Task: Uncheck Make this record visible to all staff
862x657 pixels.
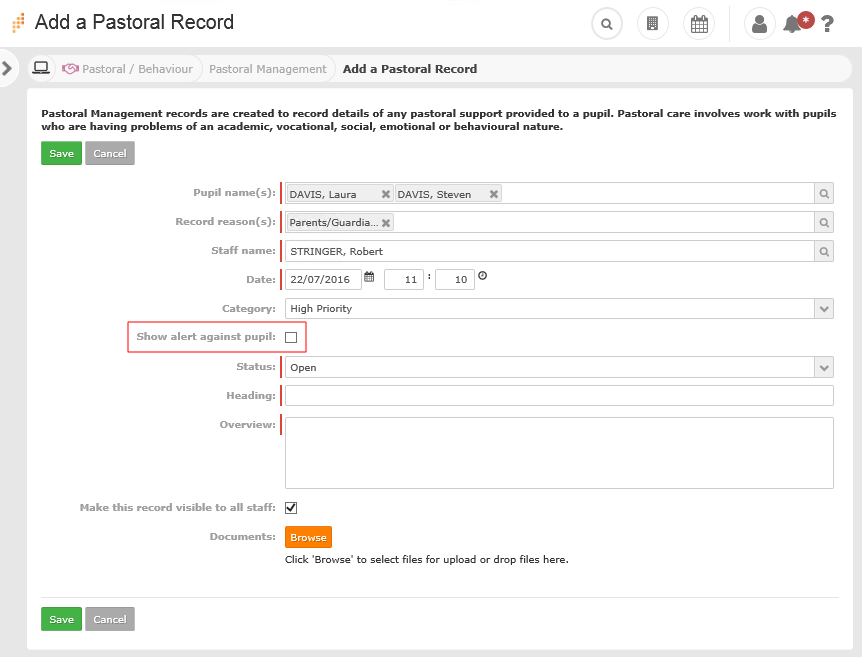Action: (291, 508)
